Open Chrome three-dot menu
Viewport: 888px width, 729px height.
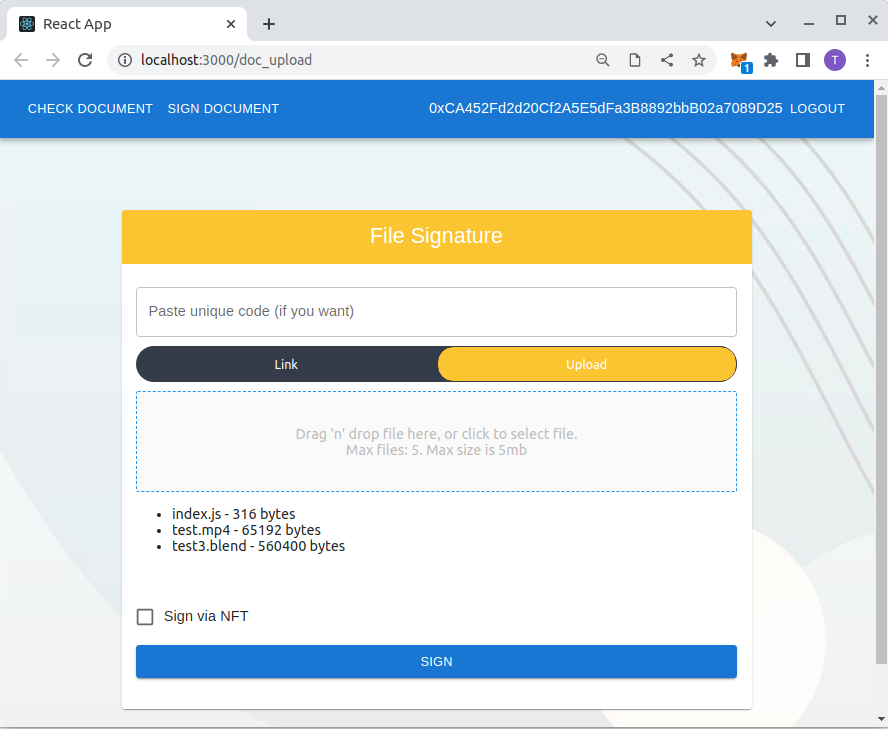(867, 60)
